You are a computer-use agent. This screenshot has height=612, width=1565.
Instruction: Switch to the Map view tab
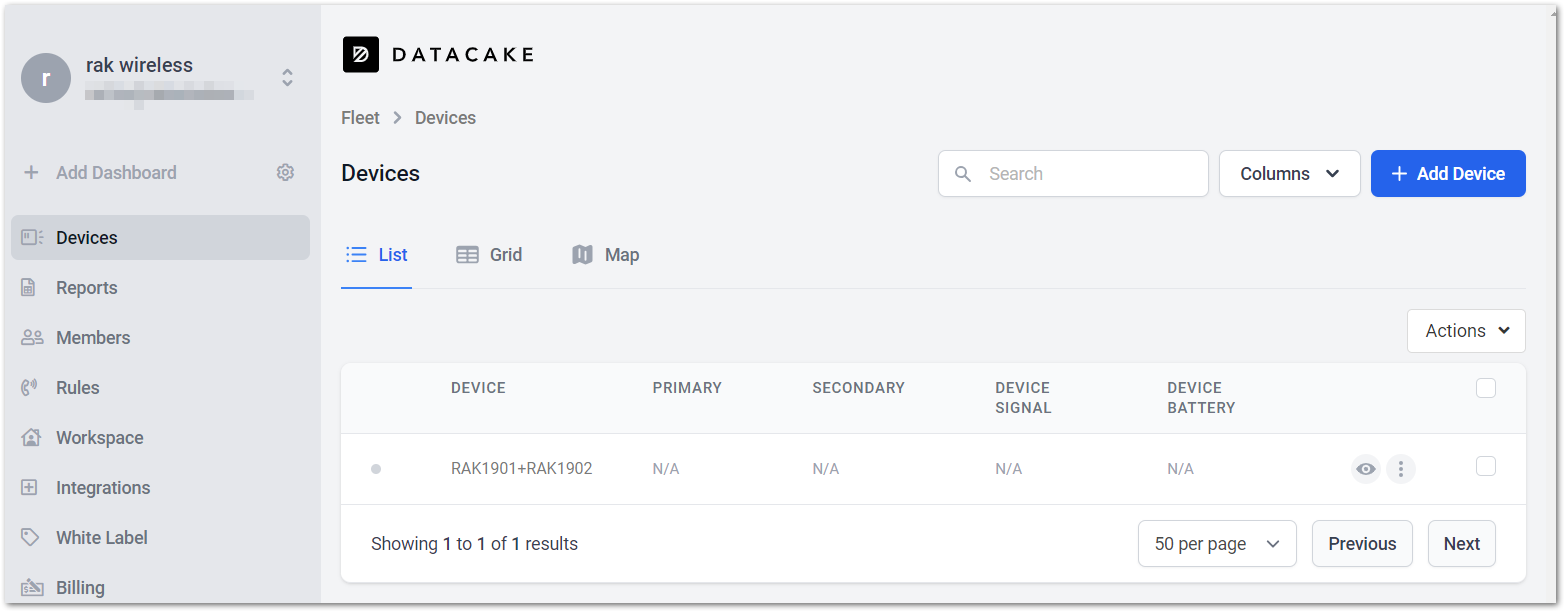click(605, 255)
